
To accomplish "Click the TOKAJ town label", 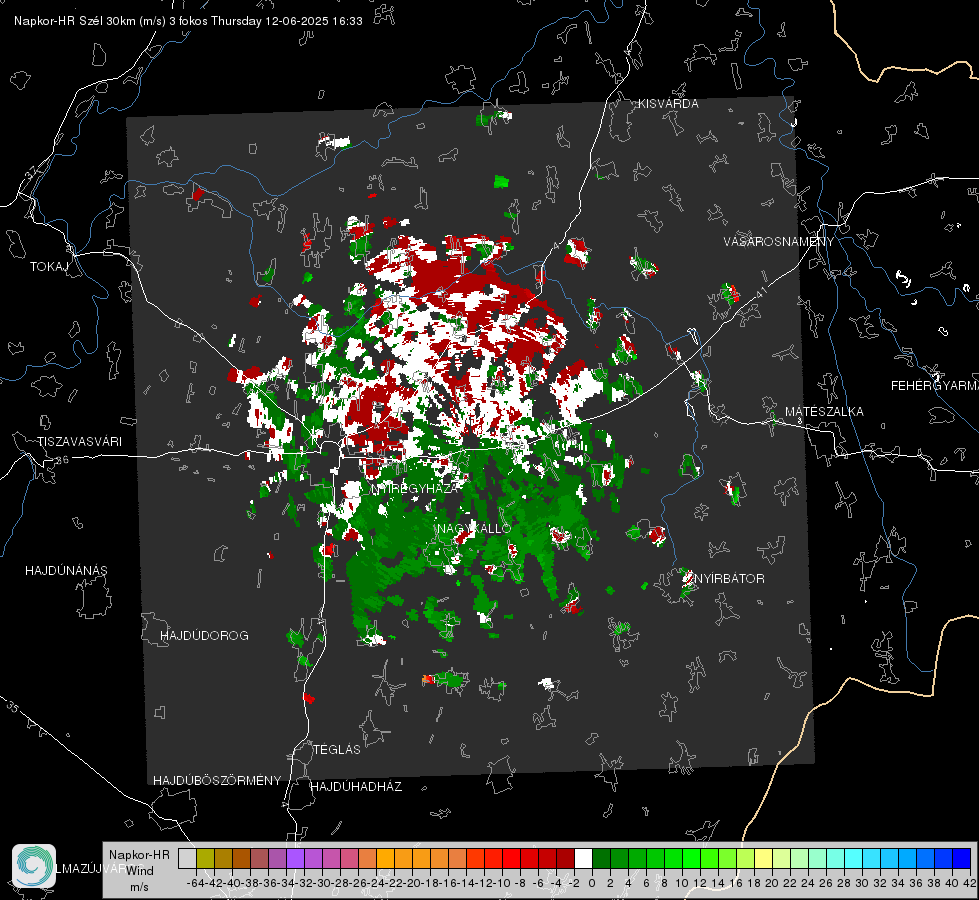I will click(x=49, y=267).
